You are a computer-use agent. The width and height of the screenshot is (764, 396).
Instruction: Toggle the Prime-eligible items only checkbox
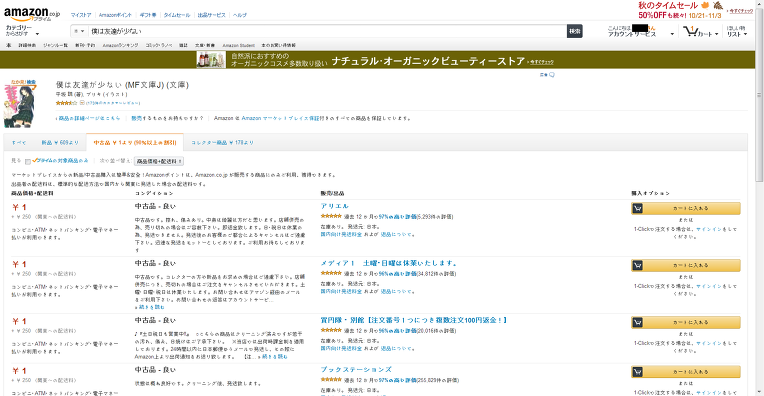point(28,161)
